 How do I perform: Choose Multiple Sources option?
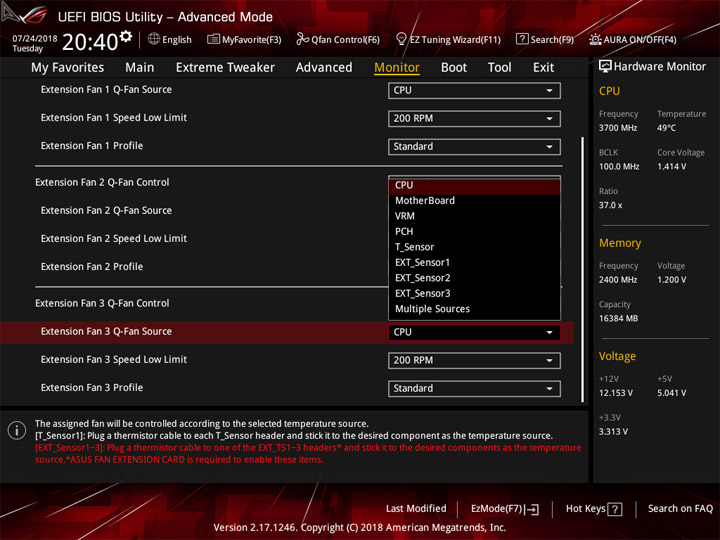coord(474,309)
